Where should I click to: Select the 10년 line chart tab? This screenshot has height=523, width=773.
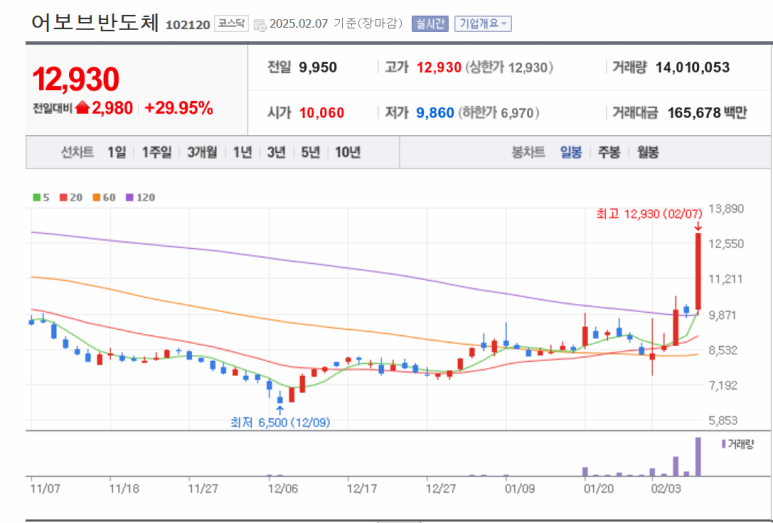[x=348, y=152]
